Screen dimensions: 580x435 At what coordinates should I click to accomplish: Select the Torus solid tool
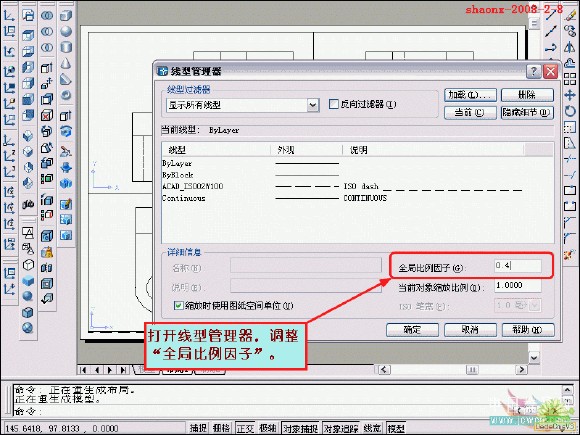66,95
